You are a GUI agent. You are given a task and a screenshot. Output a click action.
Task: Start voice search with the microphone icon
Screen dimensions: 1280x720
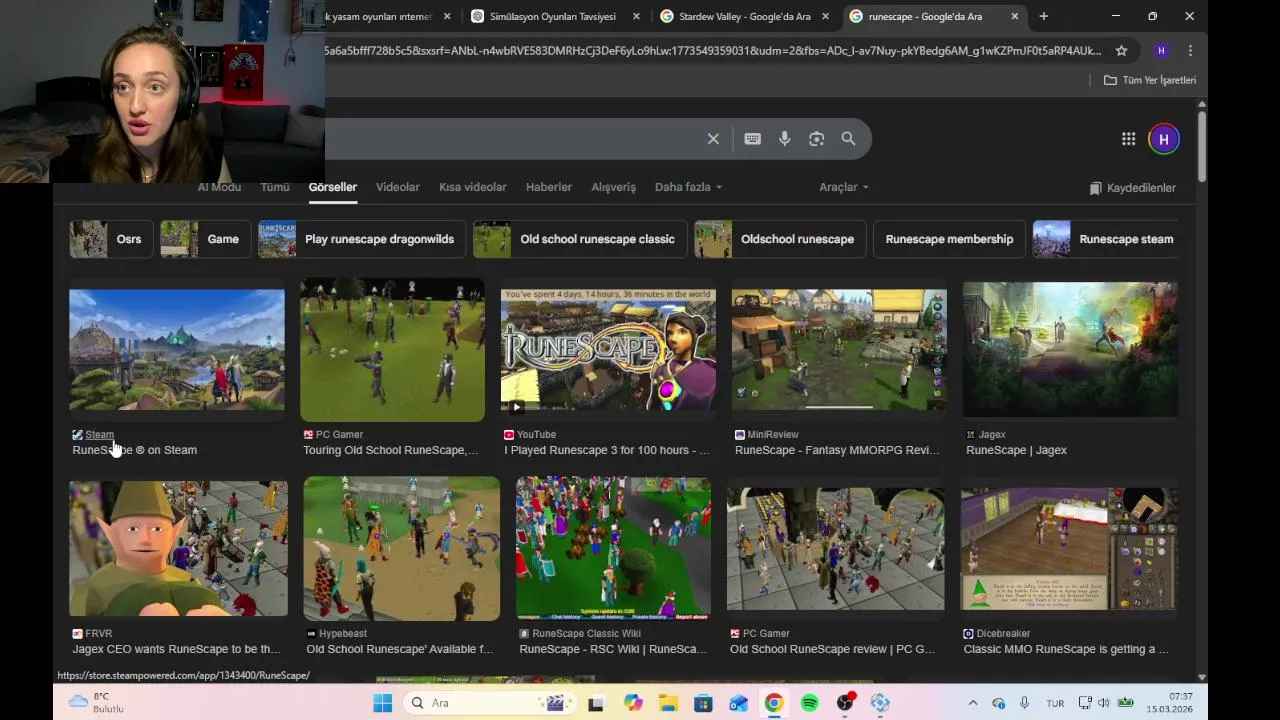(x=785, y=139)
